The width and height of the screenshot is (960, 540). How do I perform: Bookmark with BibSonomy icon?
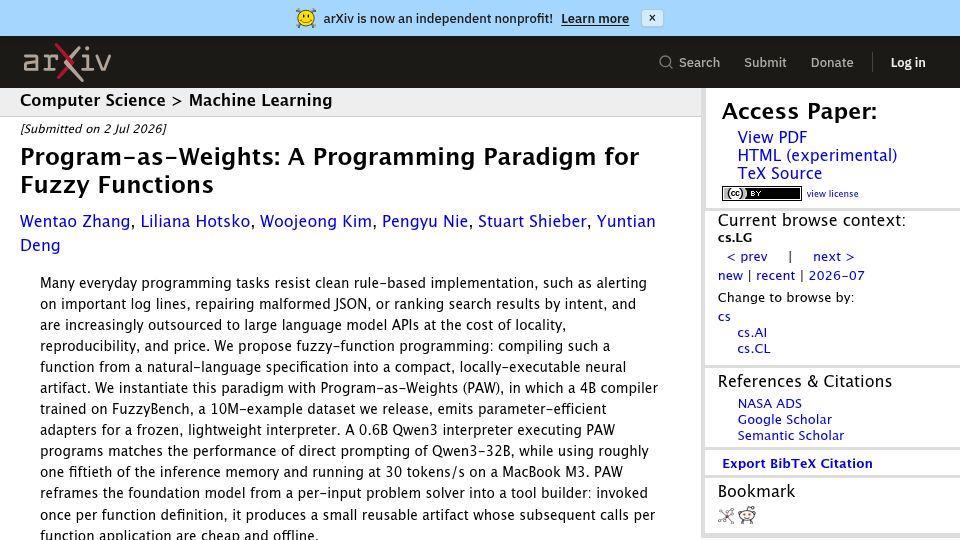click(x=726, y=516)
